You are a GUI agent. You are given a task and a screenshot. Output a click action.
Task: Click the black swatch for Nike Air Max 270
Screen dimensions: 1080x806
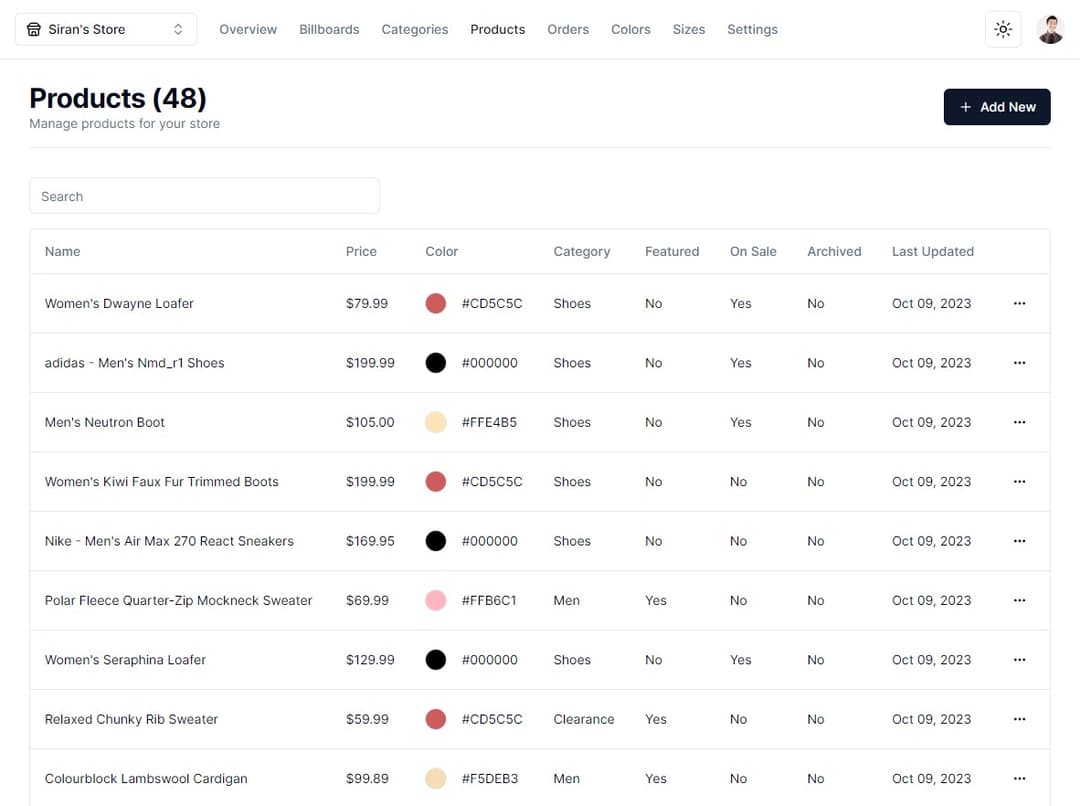tap(435, 541)
